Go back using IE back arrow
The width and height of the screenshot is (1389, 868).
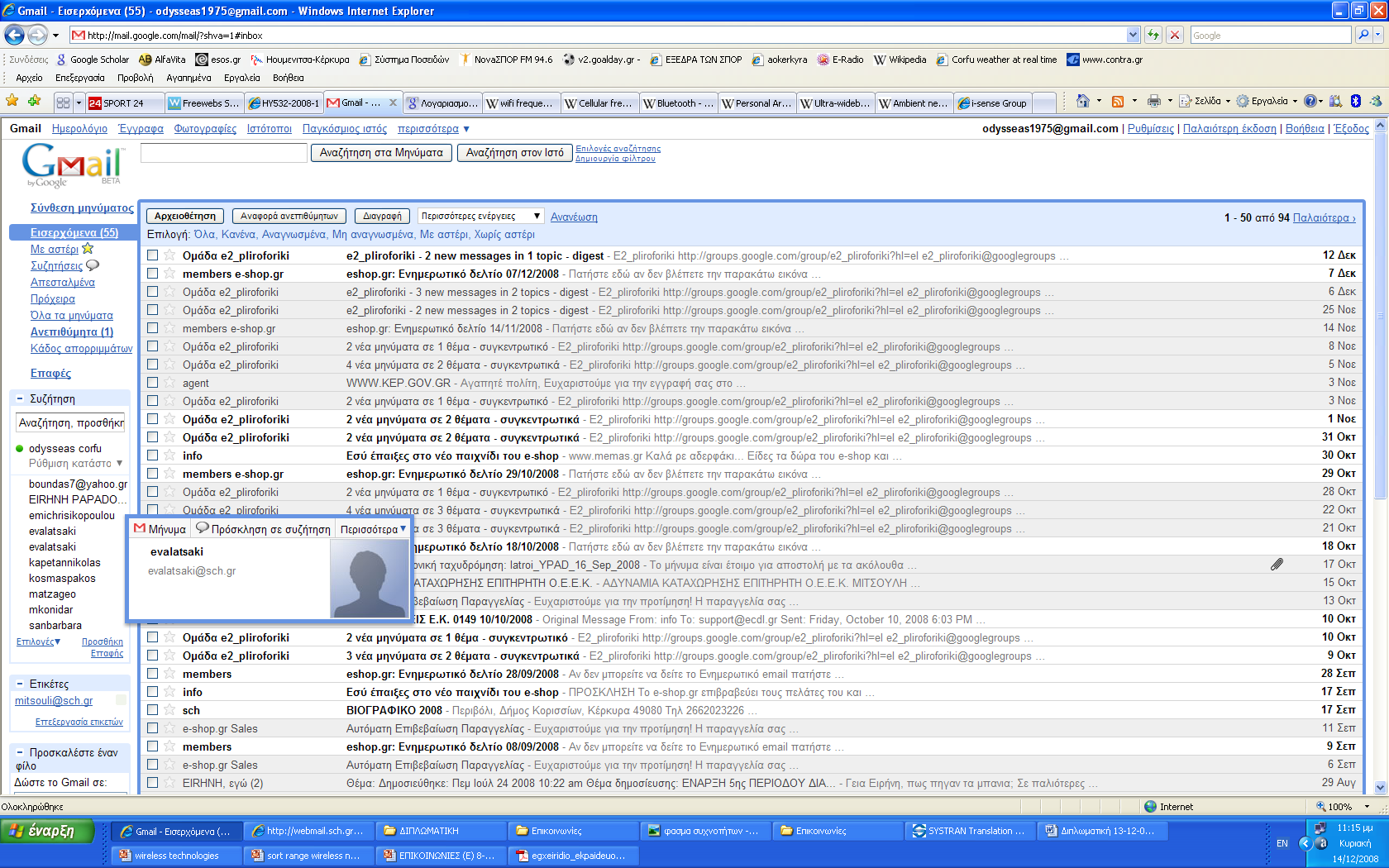(14, 35)
